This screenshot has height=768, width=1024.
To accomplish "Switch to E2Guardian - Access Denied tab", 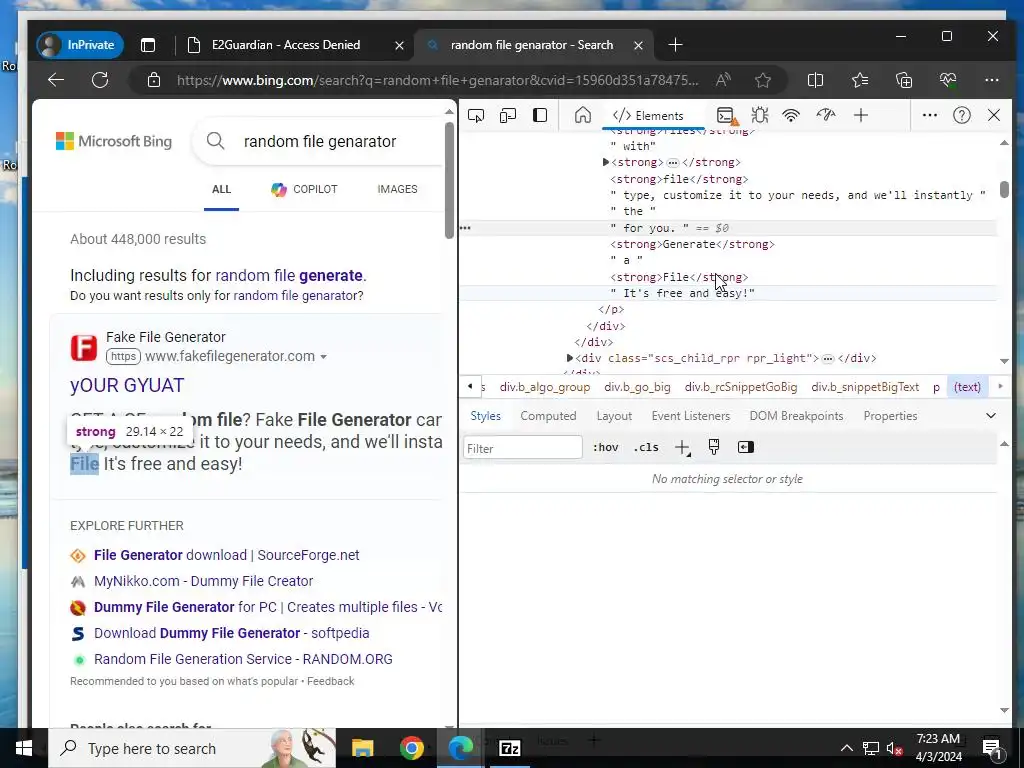I will pyautogui.click(x=286, y=45).
